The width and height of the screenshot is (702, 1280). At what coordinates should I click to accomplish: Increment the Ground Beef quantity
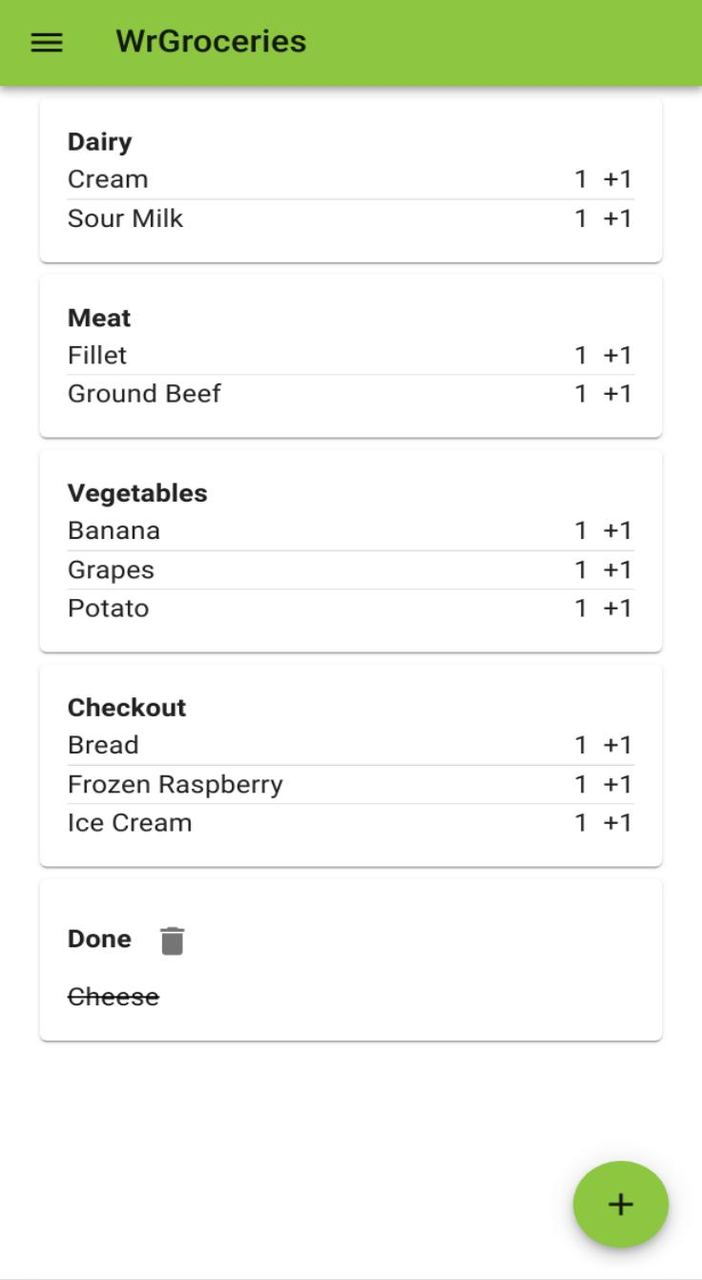tap(617, 393)
